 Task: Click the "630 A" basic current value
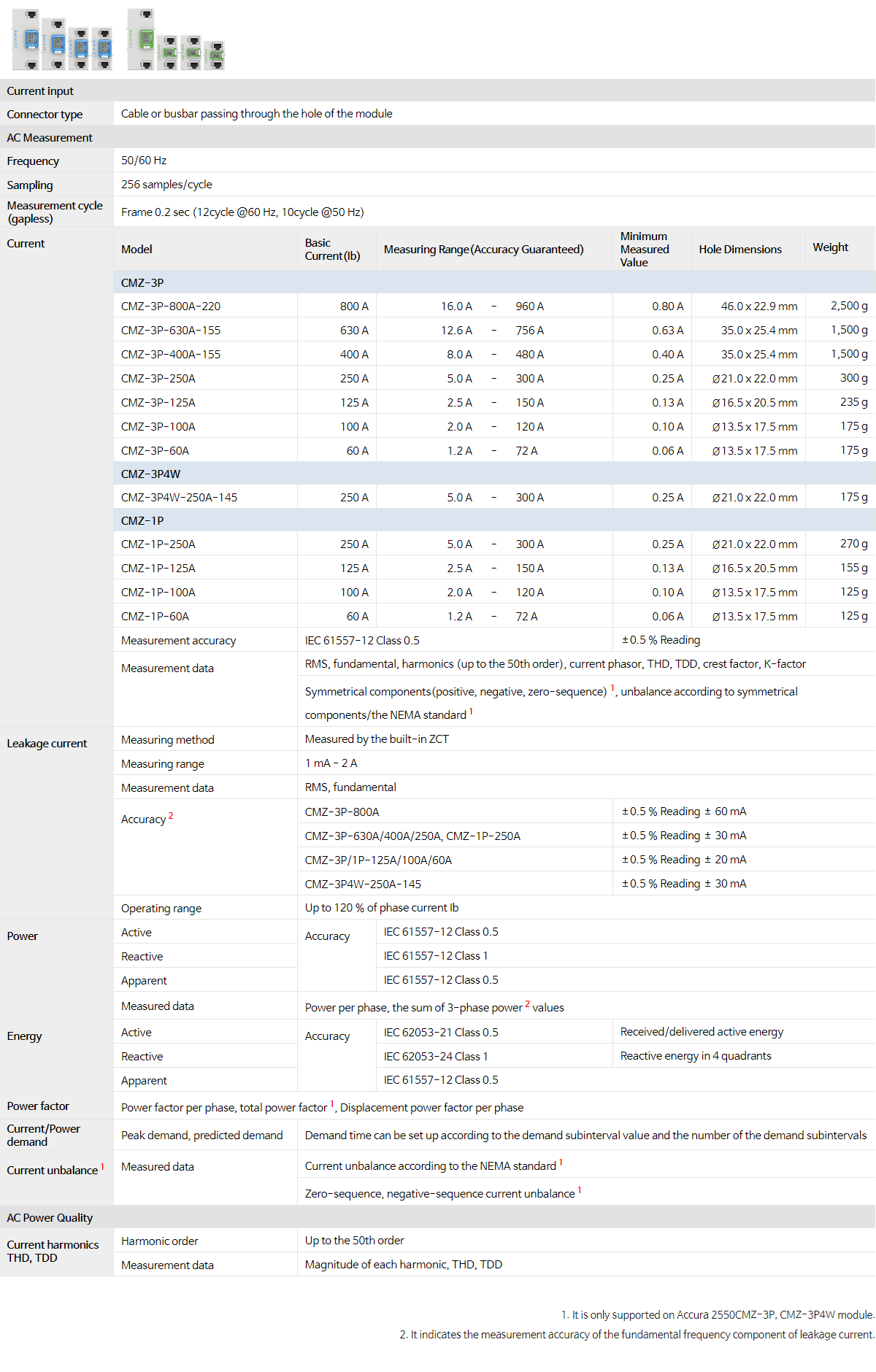[354, 331]
